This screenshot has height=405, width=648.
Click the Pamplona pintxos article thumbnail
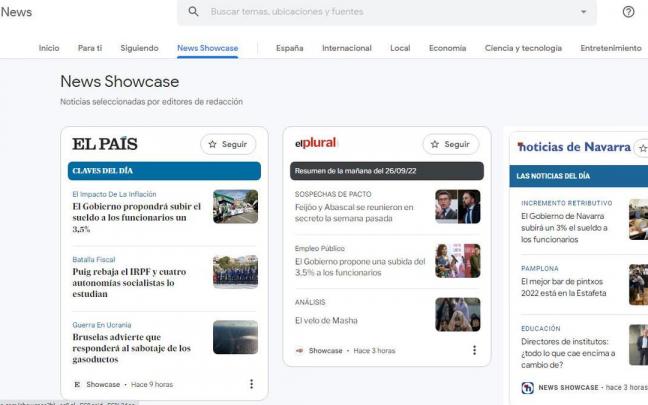click(x=638, y=285)
